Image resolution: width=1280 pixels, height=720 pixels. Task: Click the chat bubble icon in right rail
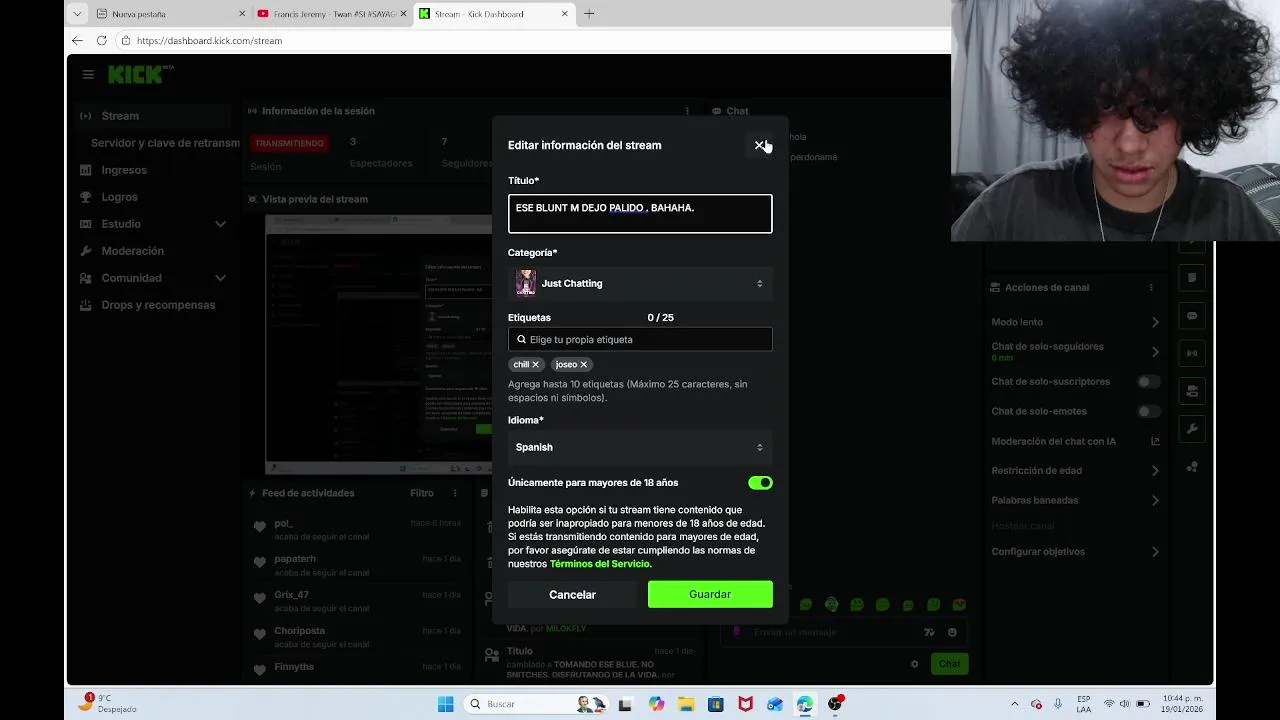click(1192, 315)
